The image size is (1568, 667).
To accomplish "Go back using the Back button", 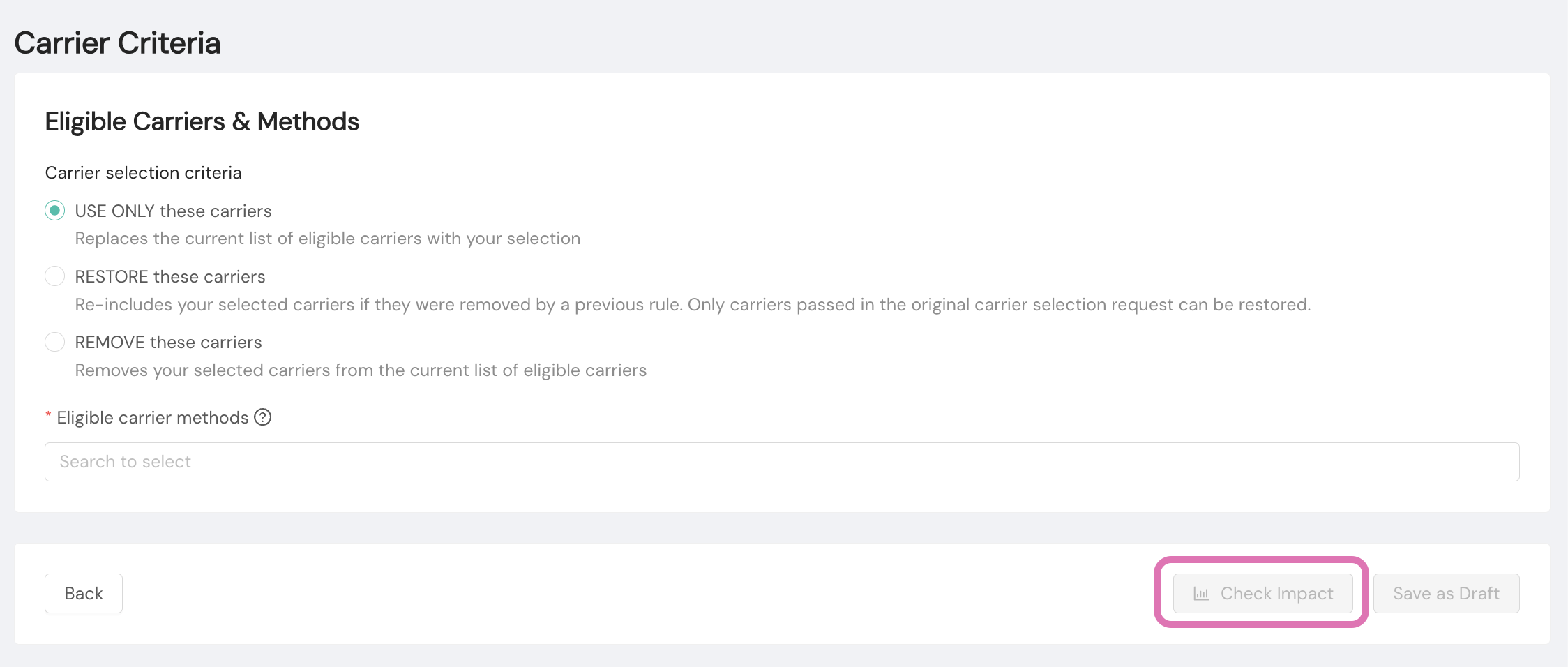I will 84,594.
